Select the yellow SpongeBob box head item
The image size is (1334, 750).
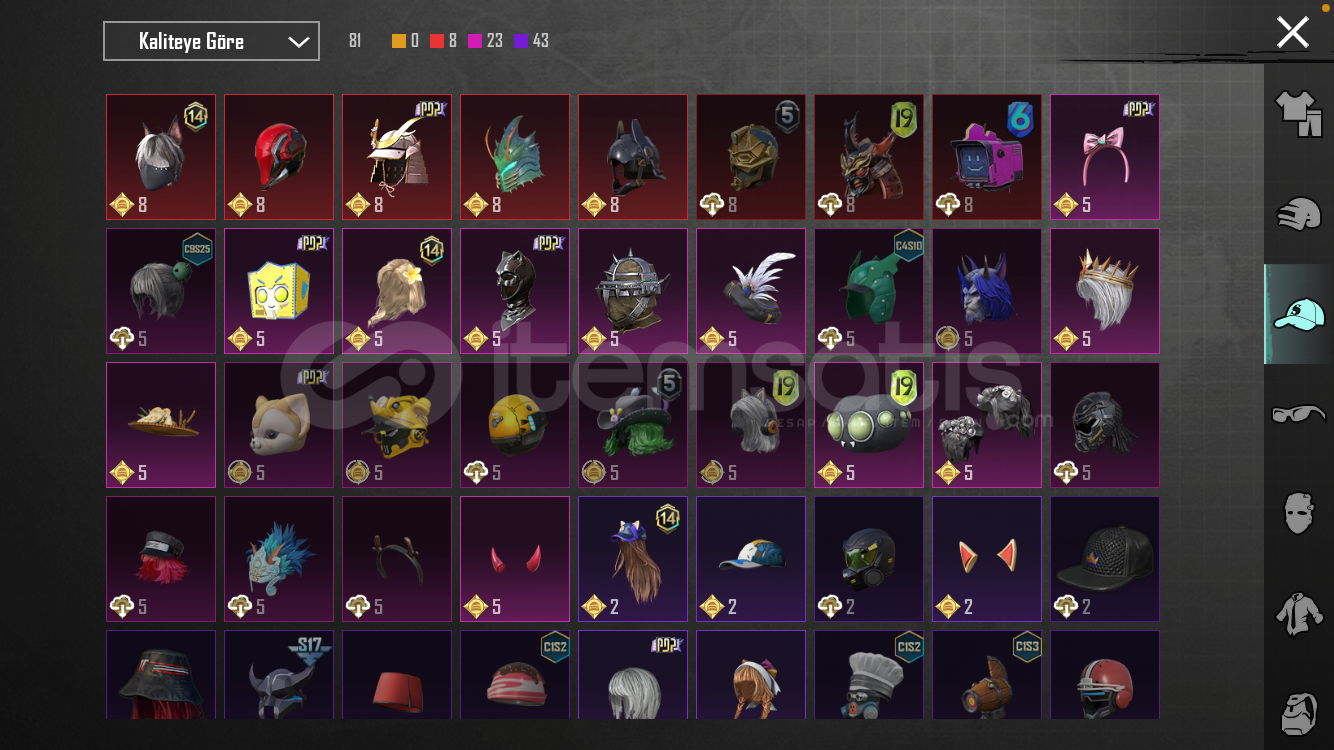tap(279, 291)
